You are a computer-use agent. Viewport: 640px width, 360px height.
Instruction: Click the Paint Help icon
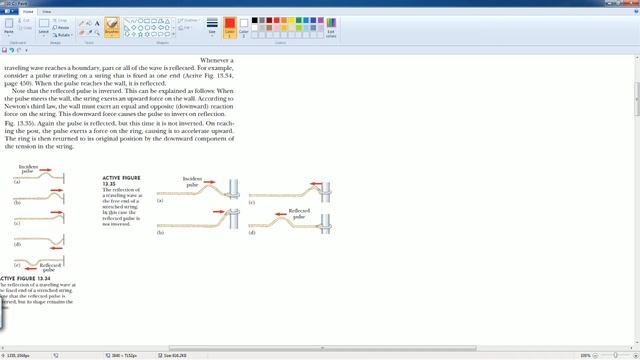(x=636, y=12)
